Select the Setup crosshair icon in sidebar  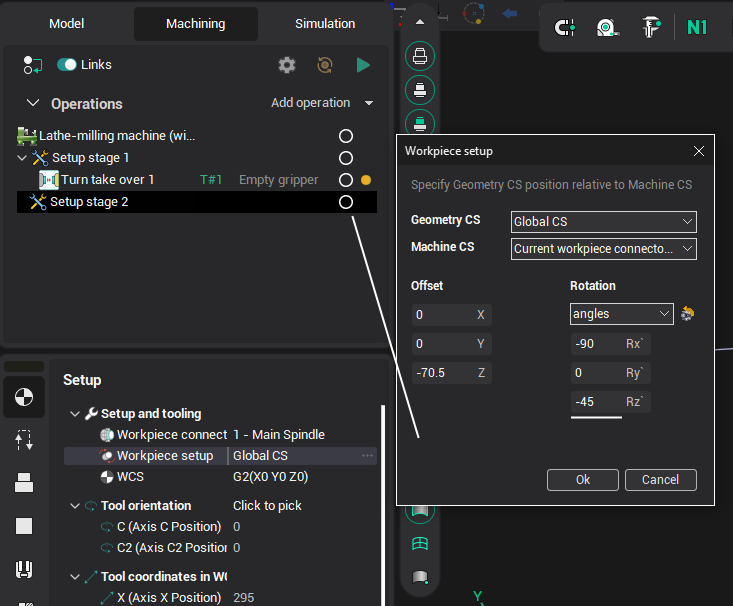tap(23, 397)
